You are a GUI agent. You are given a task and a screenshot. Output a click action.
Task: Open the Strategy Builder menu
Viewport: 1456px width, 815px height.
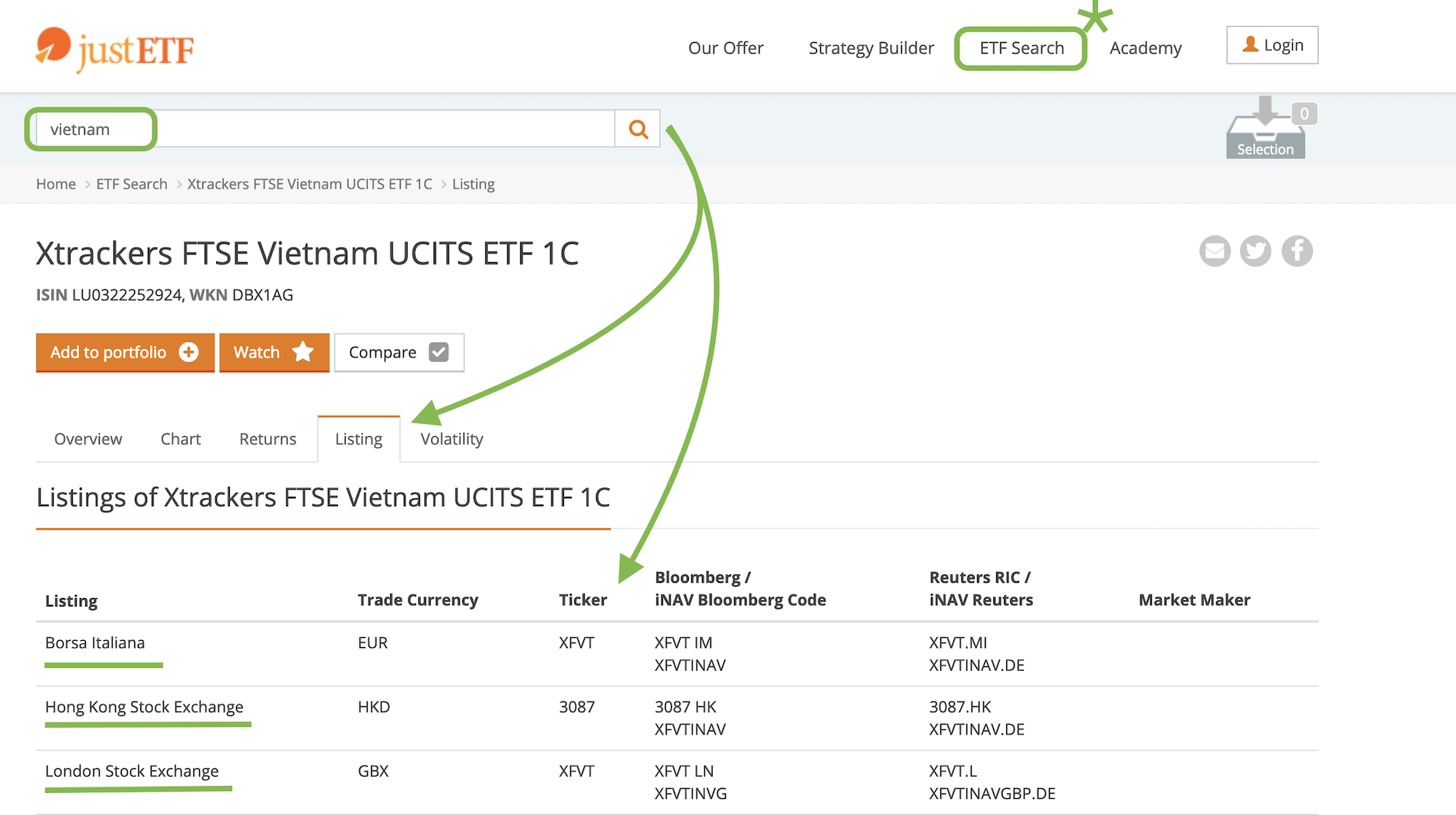coord(871,48)
